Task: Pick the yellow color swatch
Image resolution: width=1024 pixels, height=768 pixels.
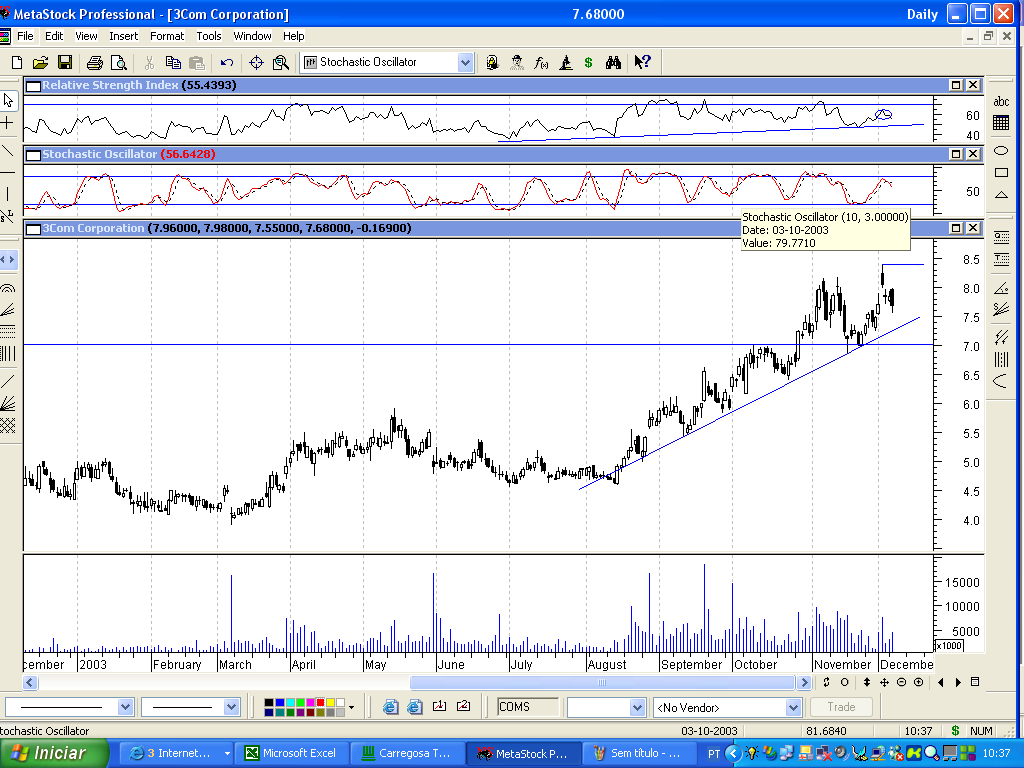Action: [x=330, y=703]
